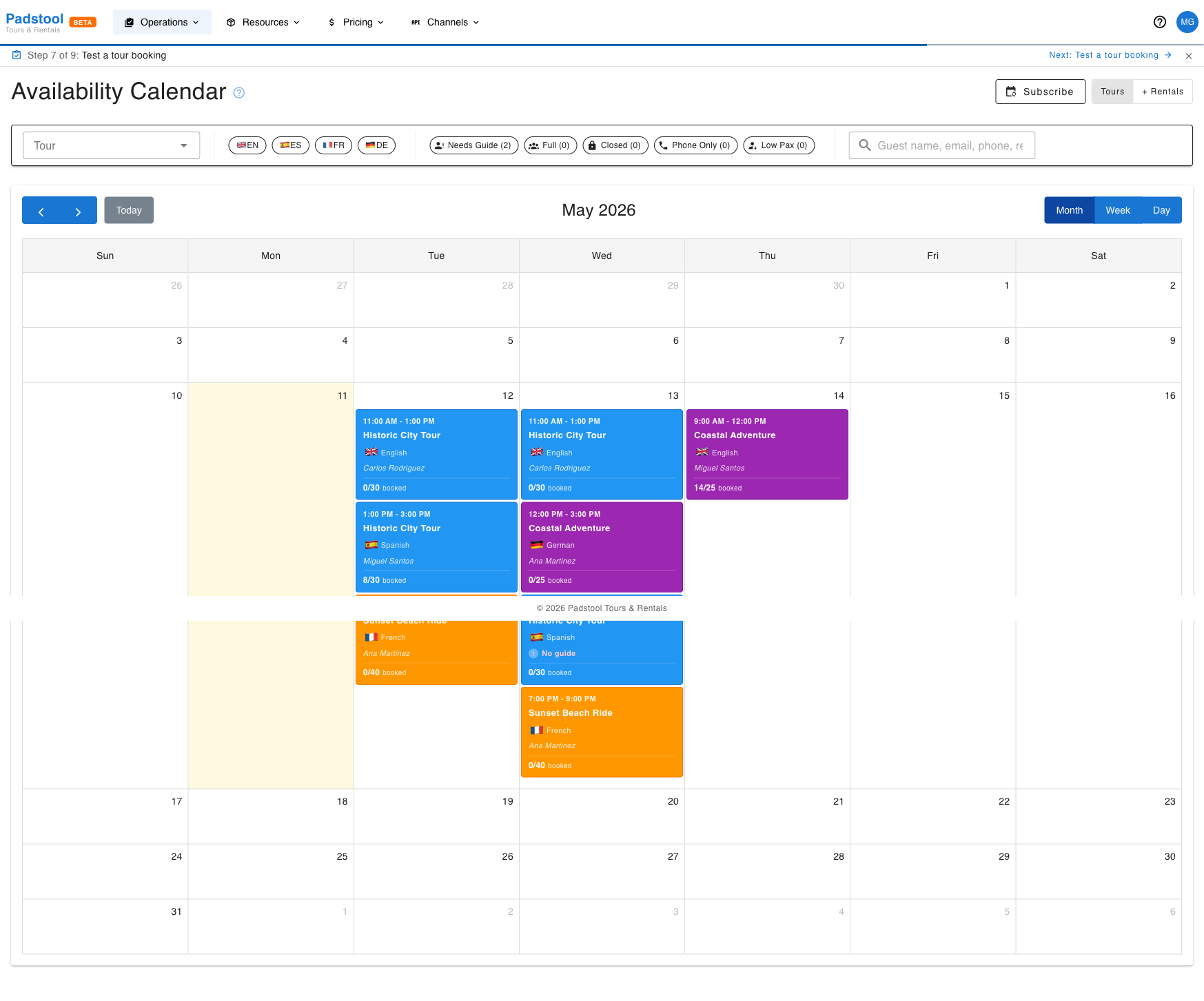Open May 12 11:00 AM Historic City Tour

[436, 455]
